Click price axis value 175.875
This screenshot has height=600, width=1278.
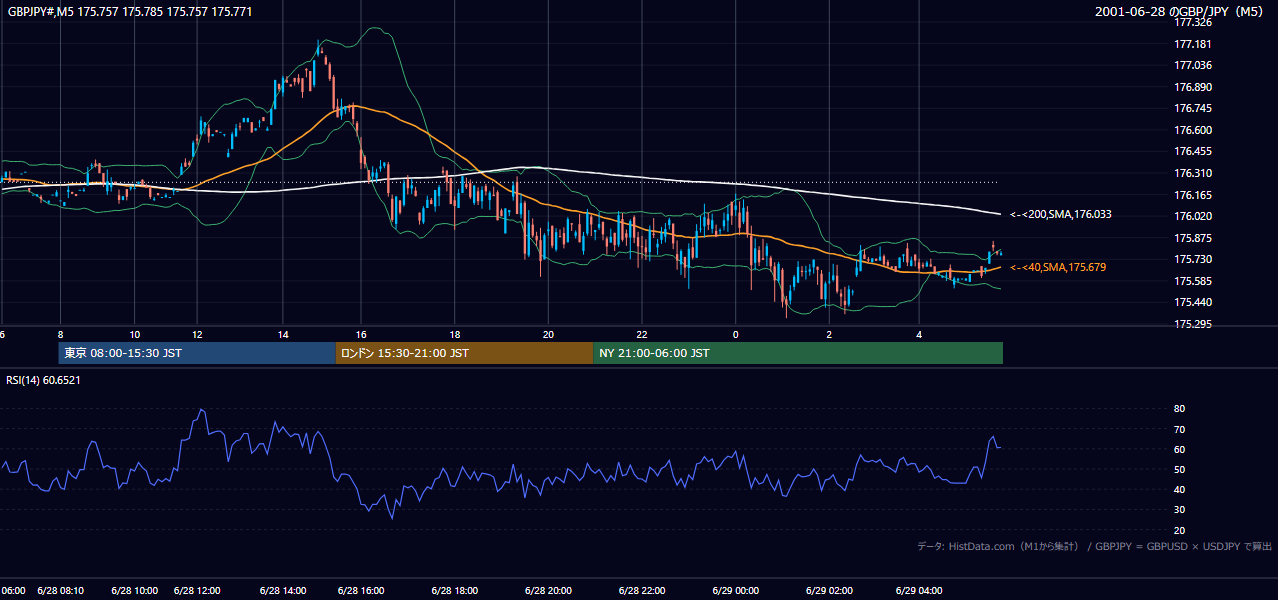pos(1192,238)
